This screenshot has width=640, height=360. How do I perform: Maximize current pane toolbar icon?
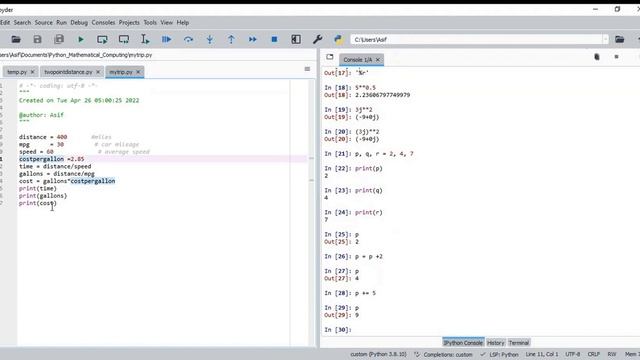296,40
